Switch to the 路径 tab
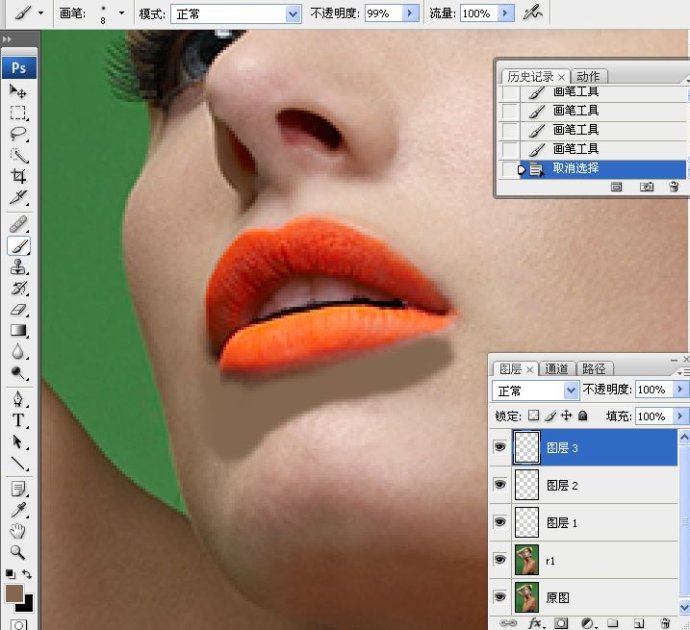The image size is (690, 630). pyautogui.click(x=594, y=369)
